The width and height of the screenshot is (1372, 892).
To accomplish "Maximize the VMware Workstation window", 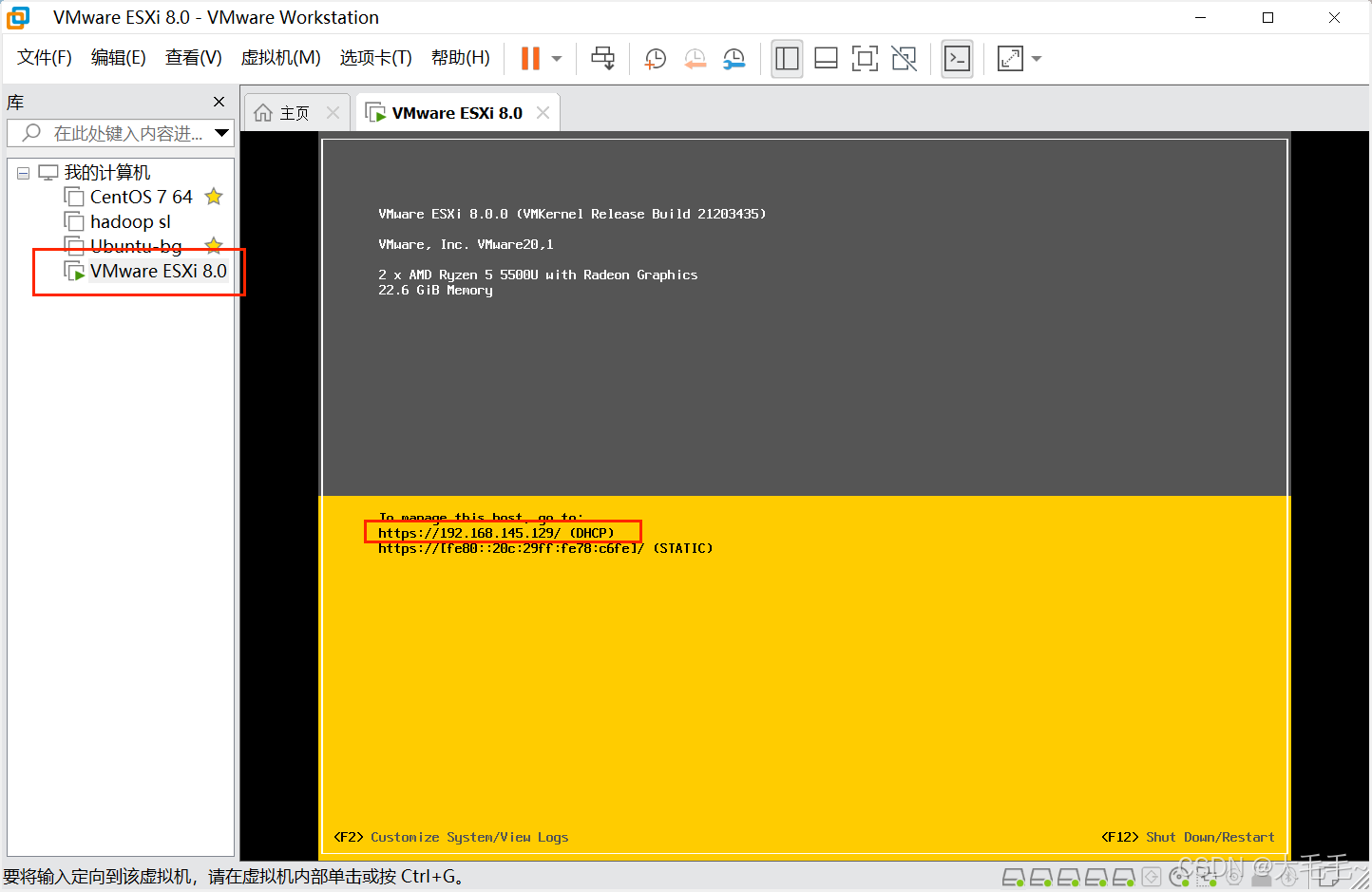I will (x=1267, y=17).
